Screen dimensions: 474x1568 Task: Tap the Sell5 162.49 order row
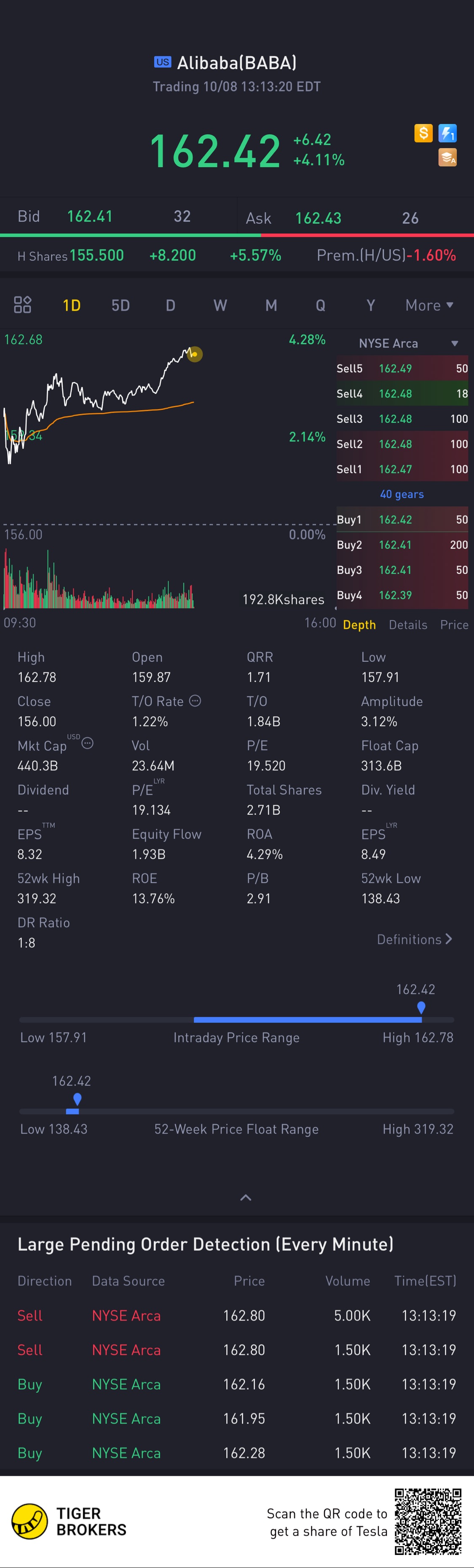pos(402,368)
